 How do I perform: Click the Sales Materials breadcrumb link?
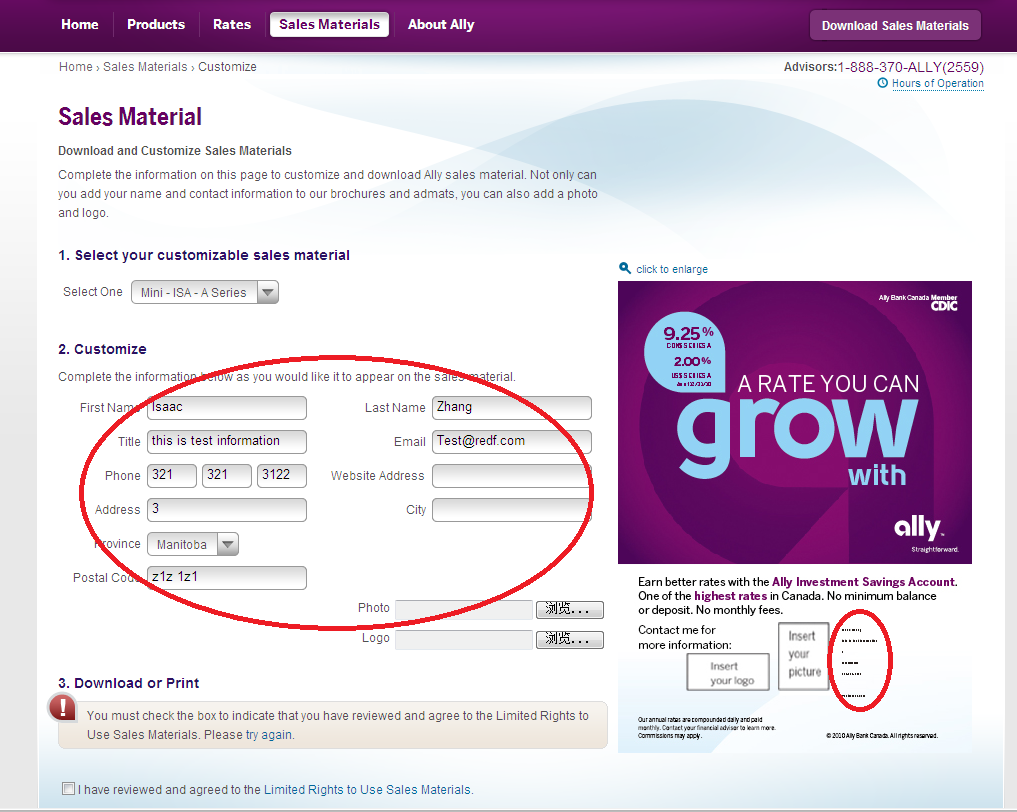point(145,67)
